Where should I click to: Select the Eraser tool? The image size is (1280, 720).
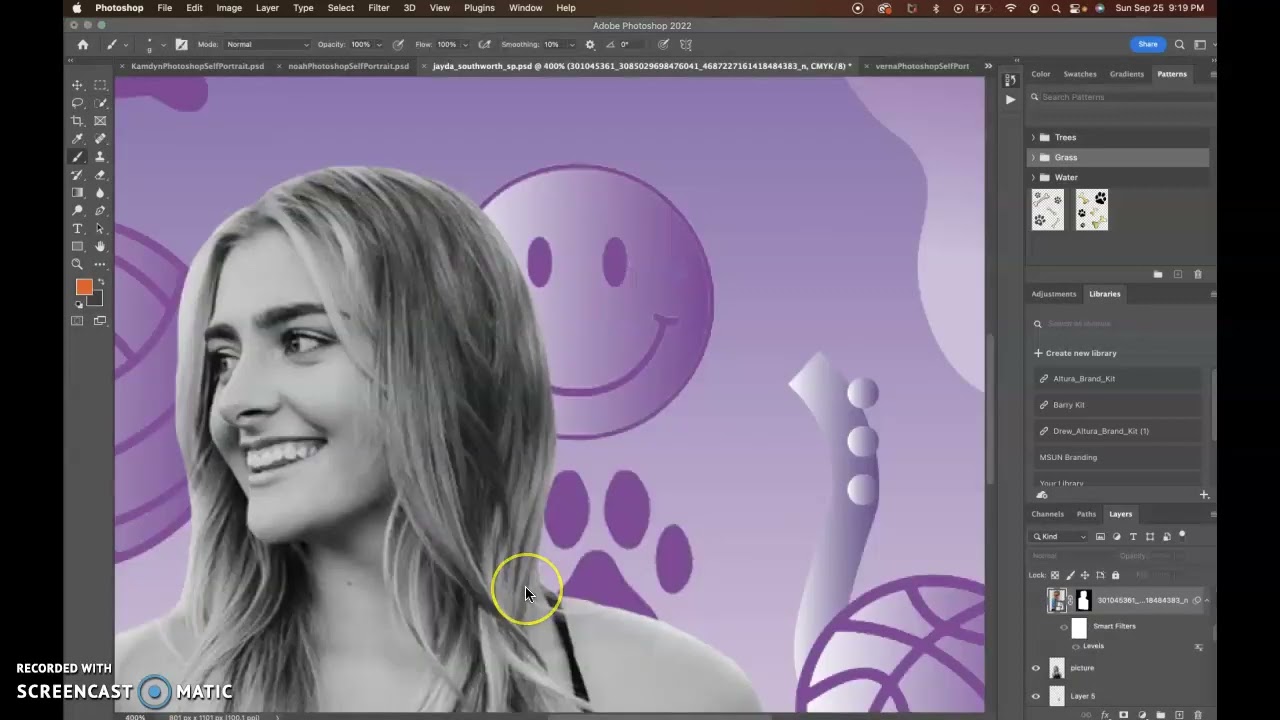pos(100,175)
